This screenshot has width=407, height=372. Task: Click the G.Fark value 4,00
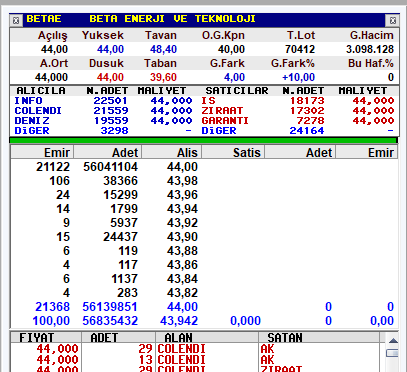(234, 77)
